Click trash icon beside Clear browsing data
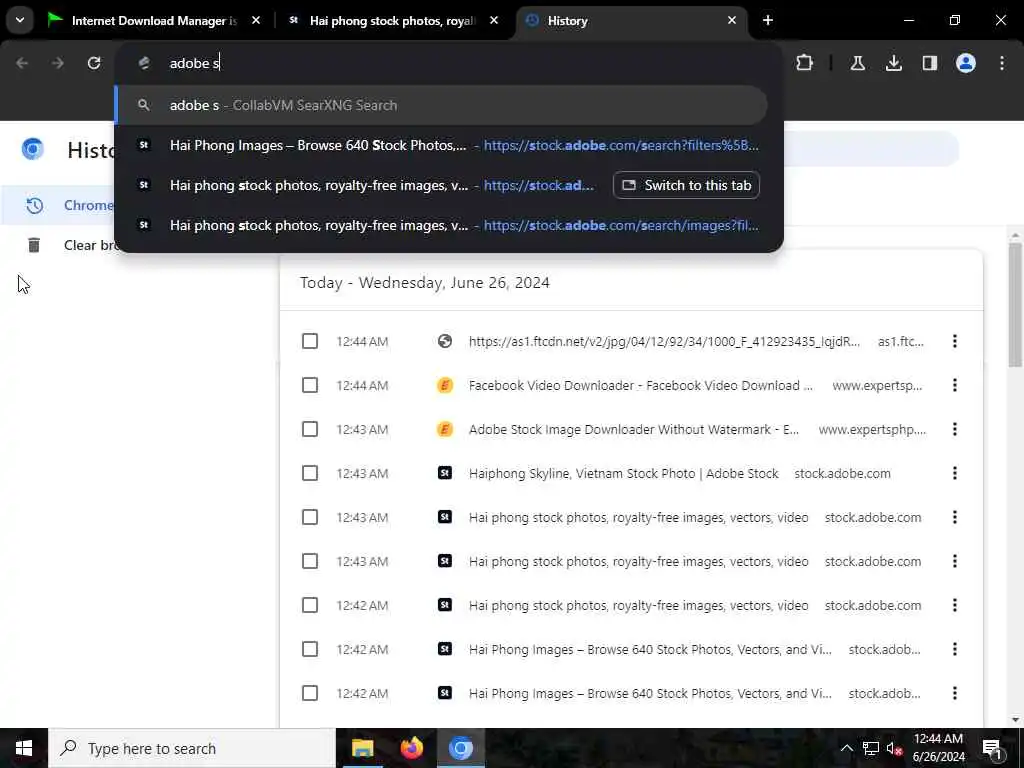1024x768 pixels. pyautogui.click(x=34, y=245)
